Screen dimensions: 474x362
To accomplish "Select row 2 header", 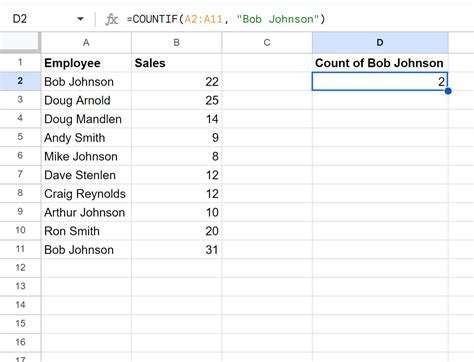I will coord(20,81).
